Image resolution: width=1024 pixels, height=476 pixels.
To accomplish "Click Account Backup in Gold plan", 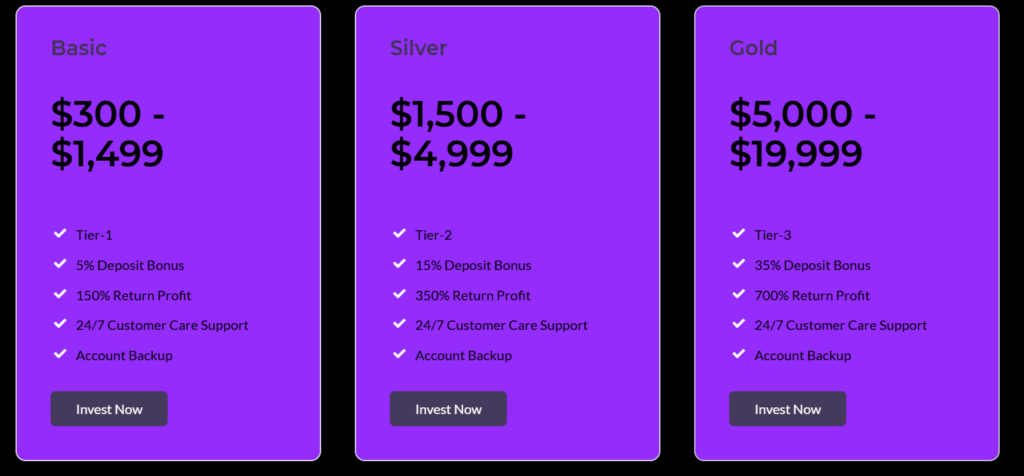I will pyautogui.click(x=802, y=356).
